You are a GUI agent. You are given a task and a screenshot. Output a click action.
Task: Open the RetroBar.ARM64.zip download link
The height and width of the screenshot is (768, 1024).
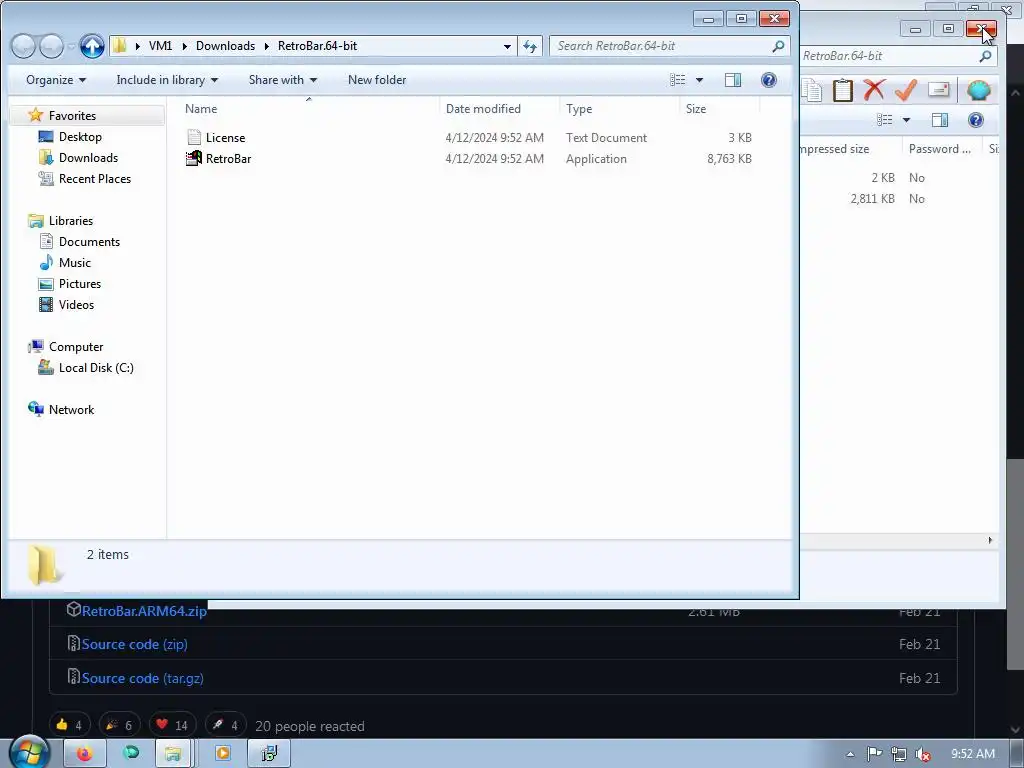pos(144,611)
